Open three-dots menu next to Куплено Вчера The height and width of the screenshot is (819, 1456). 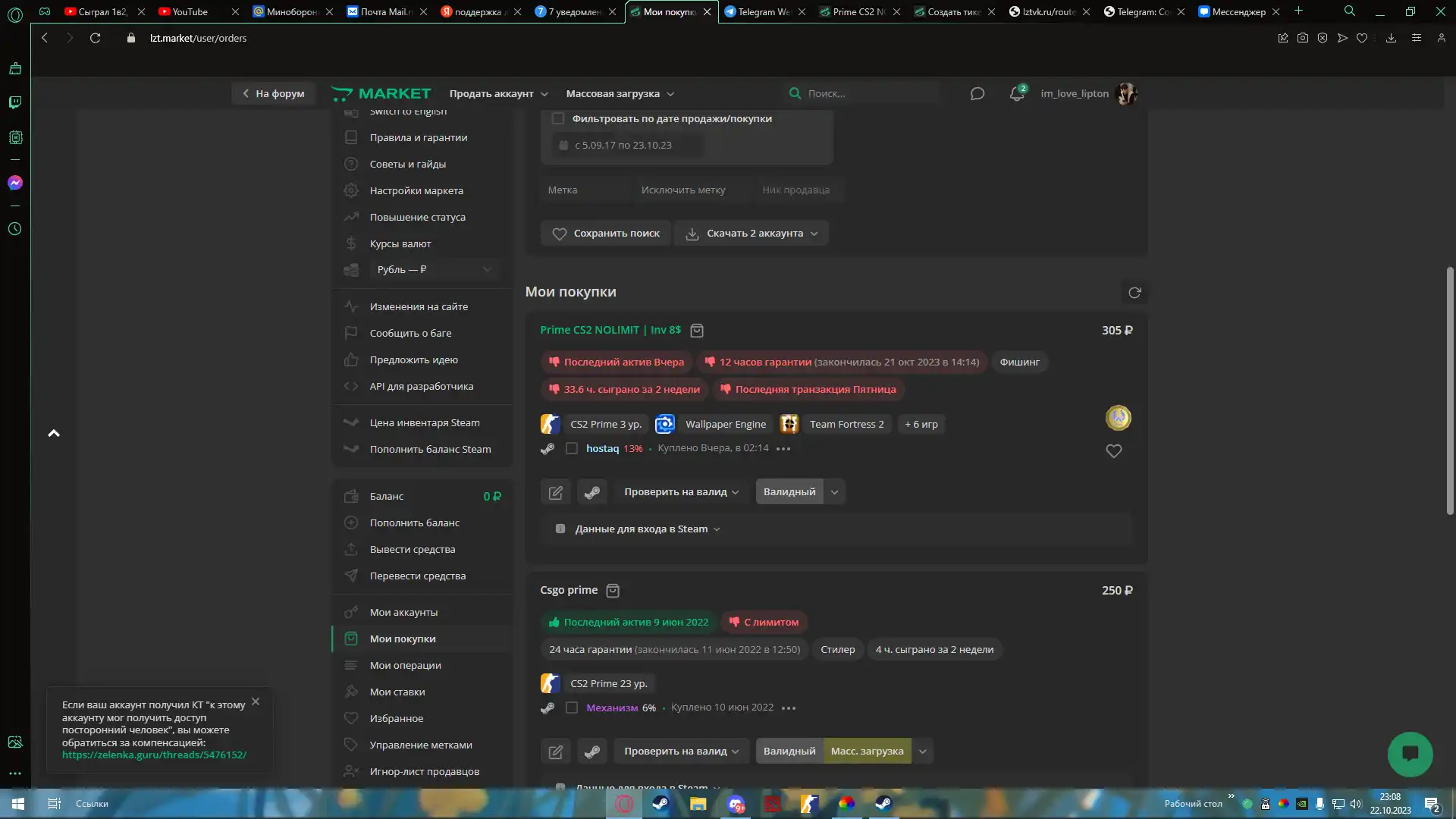[783, 449]
